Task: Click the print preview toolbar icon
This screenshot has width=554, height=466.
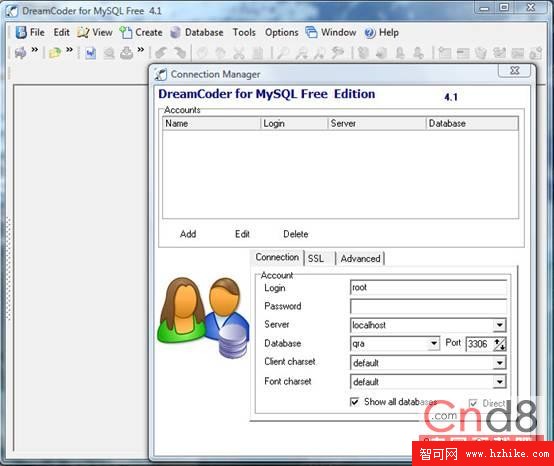Action: coord(109,53)
